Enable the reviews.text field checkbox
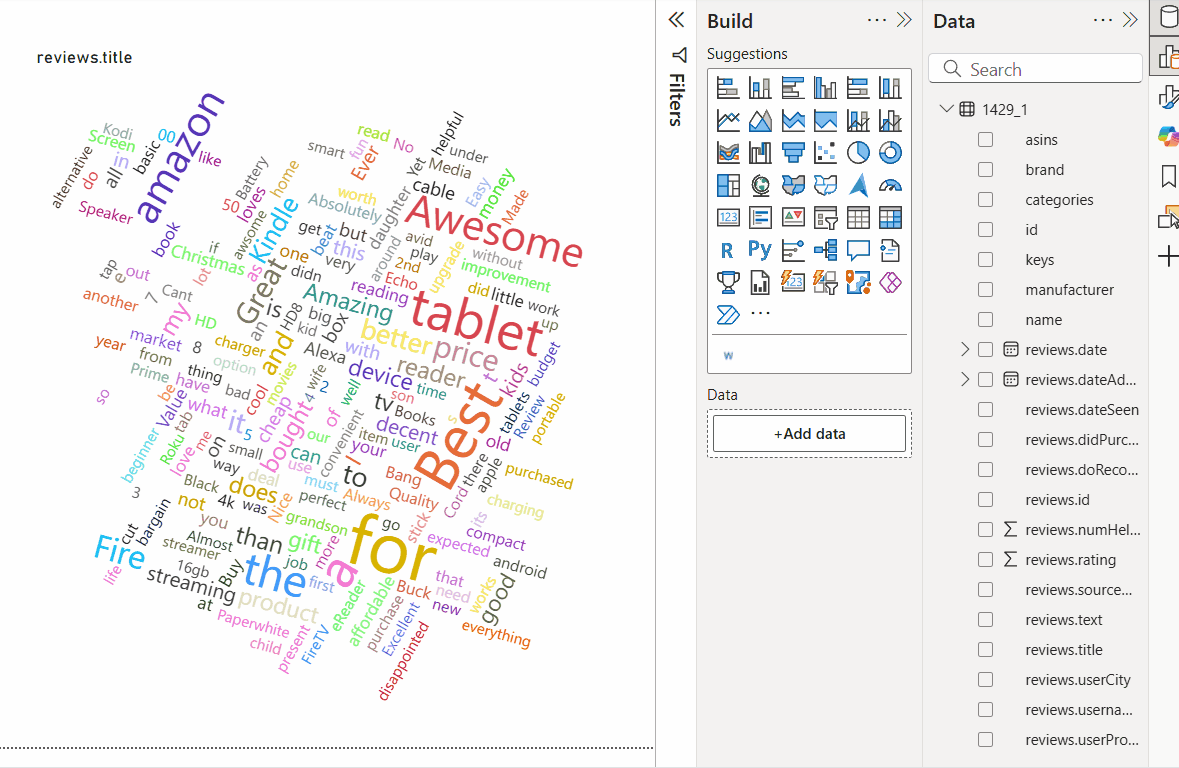The image size is (1179, 768). pyautogui.click(x=985, y=620)
